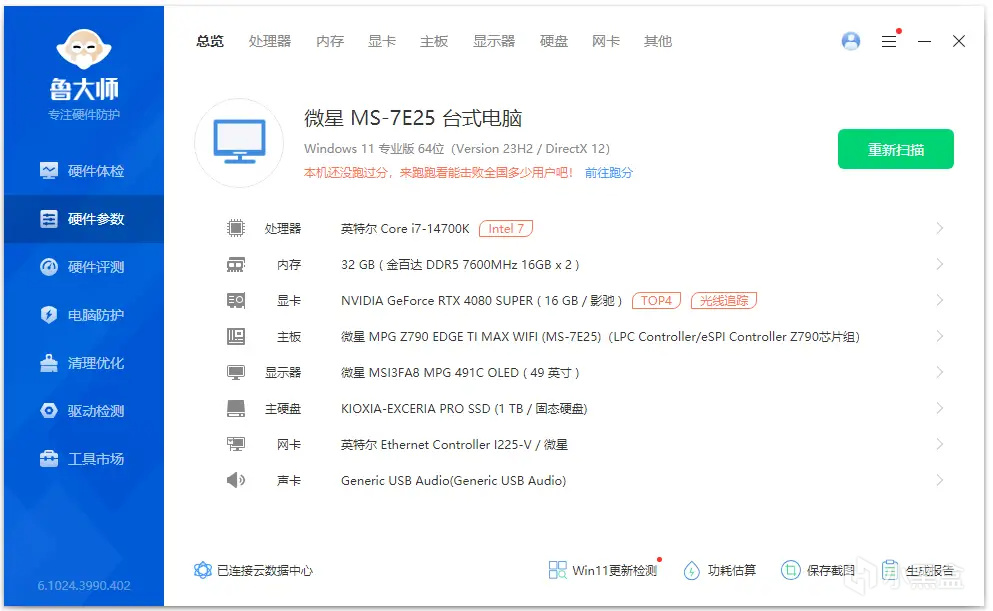Click the 微星 MS-7E25 台式电脑 title

[x=413, y=118]
